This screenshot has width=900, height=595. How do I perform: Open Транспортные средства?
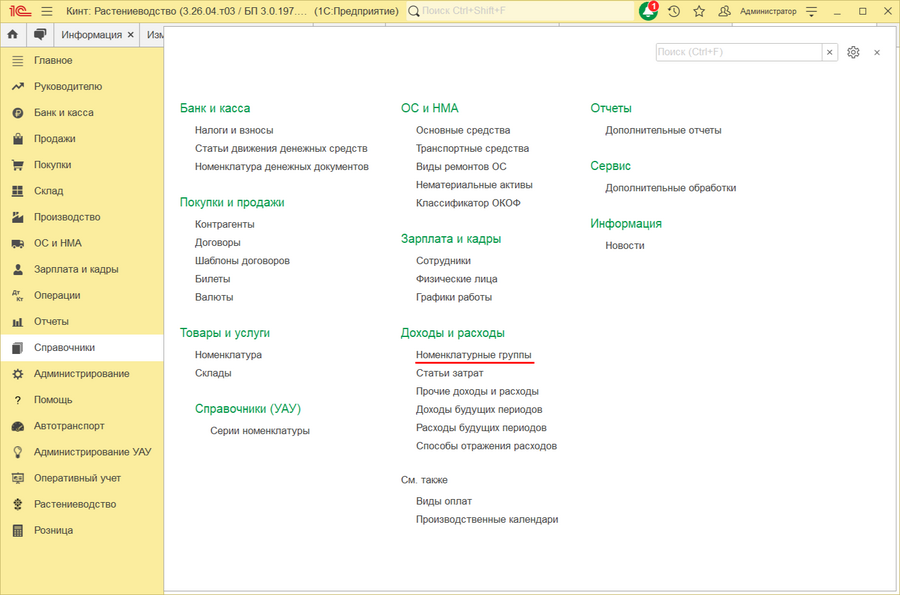point(472,149)
